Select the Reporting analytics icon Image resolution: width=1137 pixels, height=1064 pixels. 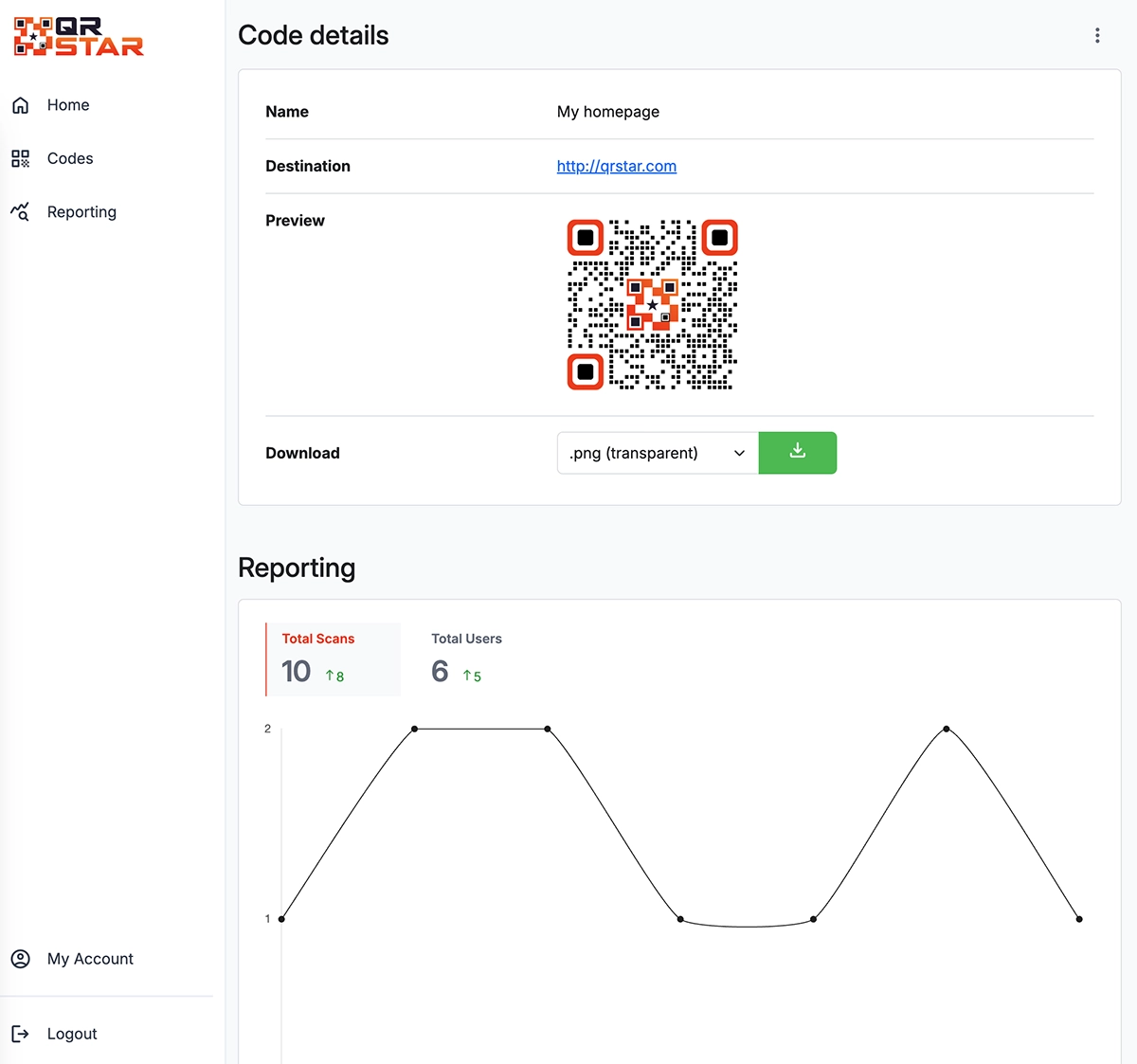tap(20, 211)
